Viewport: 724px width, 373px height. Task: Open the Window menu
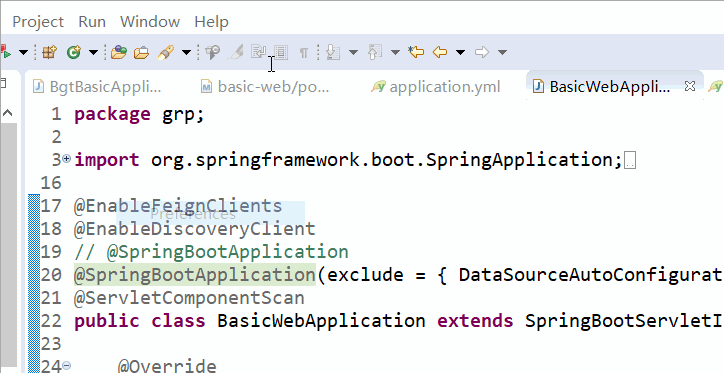click(x=150, y=22)
